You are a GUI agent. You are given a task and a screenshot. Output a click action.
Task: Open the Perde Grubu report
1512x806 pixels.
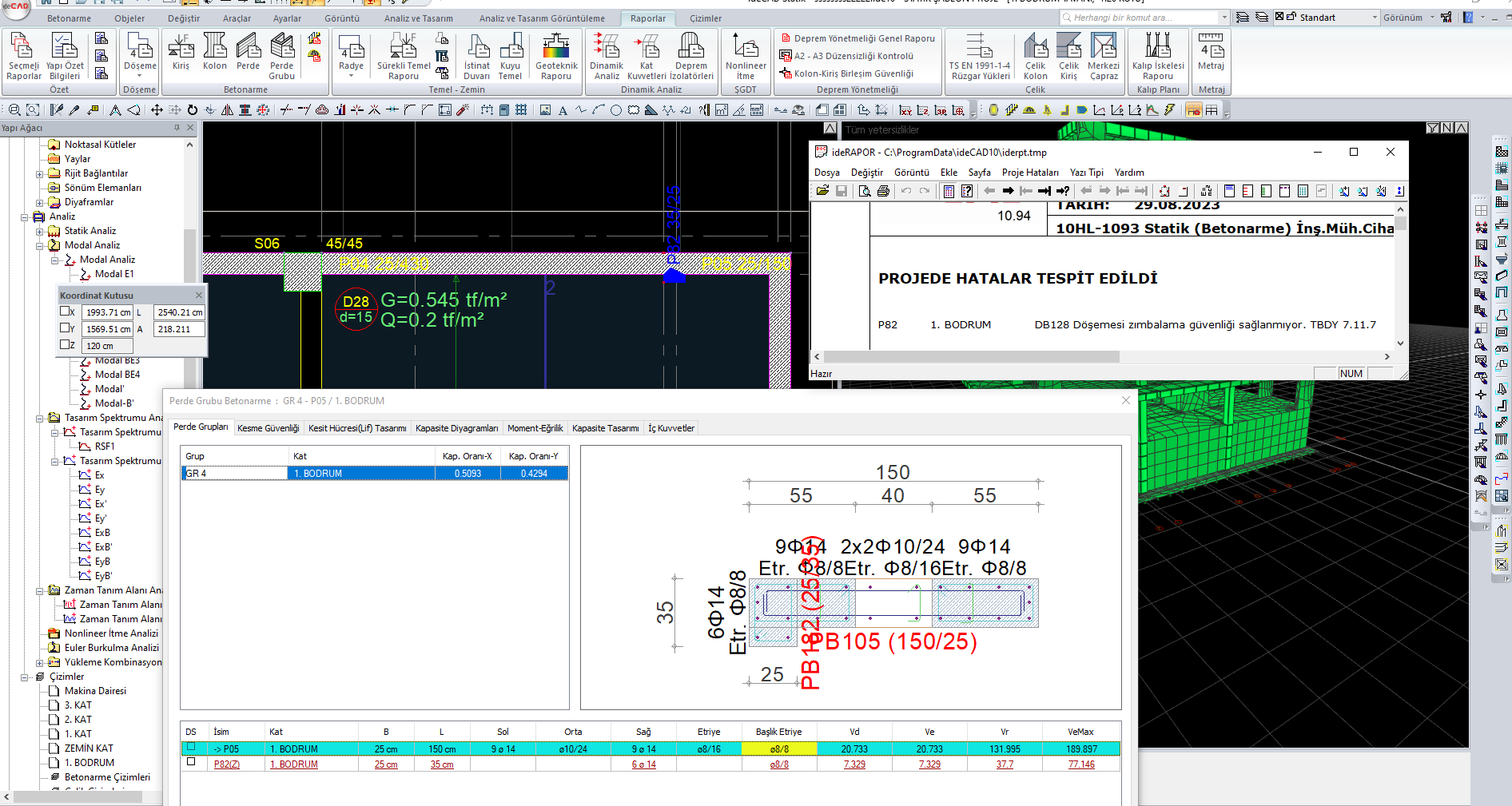(x=281, y=56)
